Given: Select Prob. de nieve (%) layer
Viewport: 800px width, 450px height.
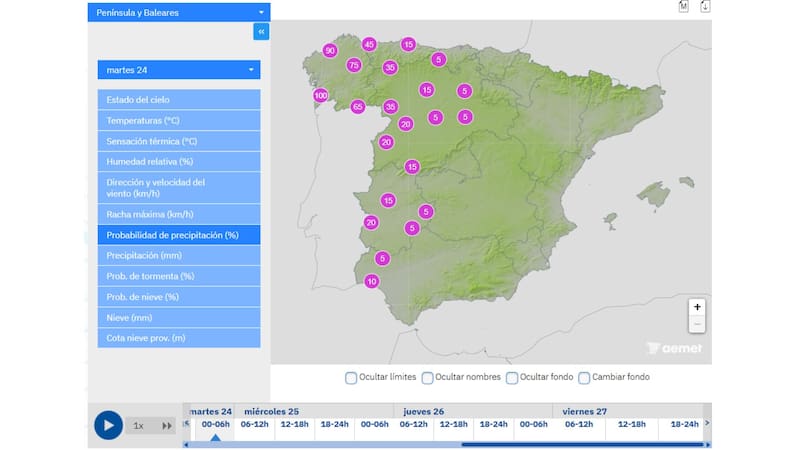Looking at the screenshot, I should [x=179, y=297].
